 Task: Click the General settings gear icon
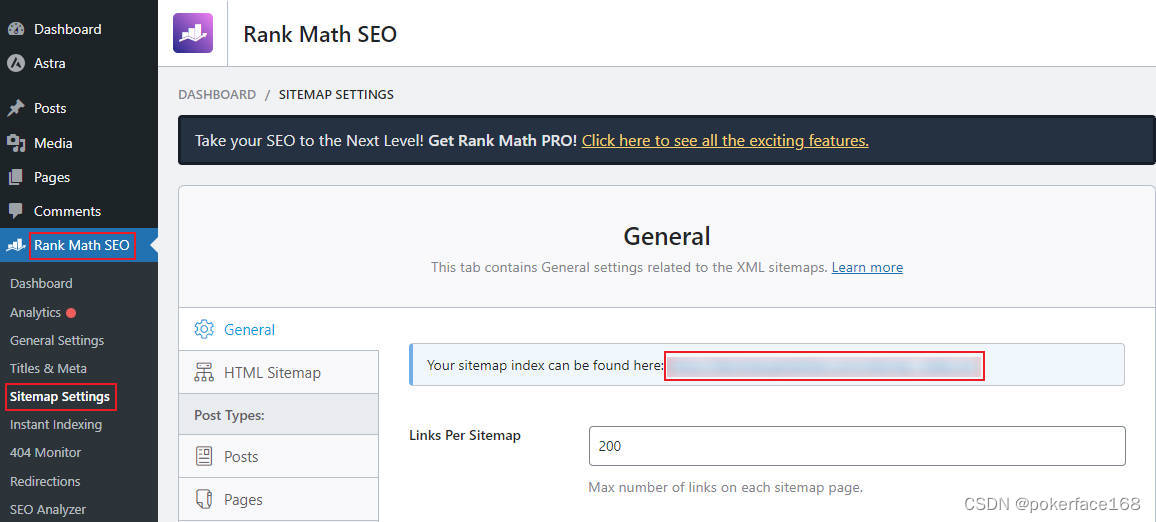204,329
